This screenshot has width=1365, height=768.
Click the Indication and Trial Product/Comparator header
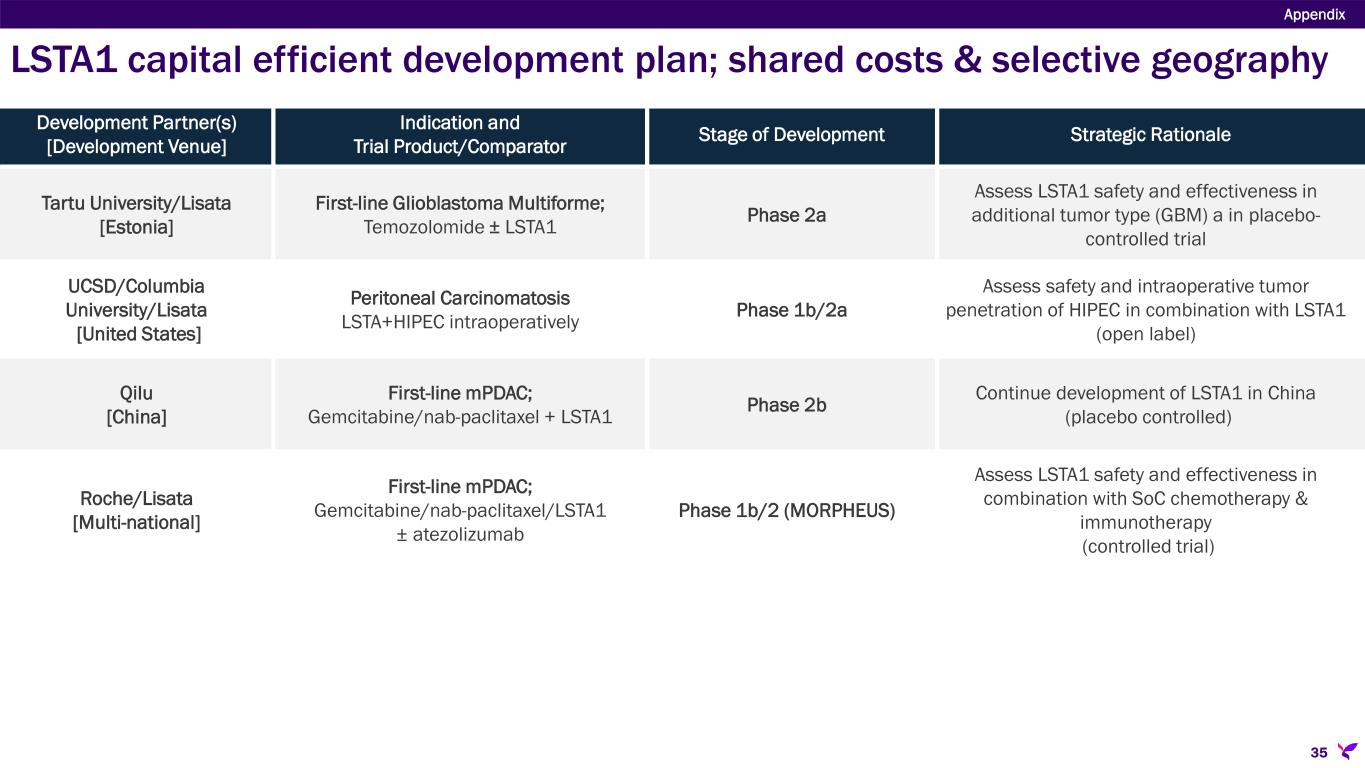[x=460, y=135]
